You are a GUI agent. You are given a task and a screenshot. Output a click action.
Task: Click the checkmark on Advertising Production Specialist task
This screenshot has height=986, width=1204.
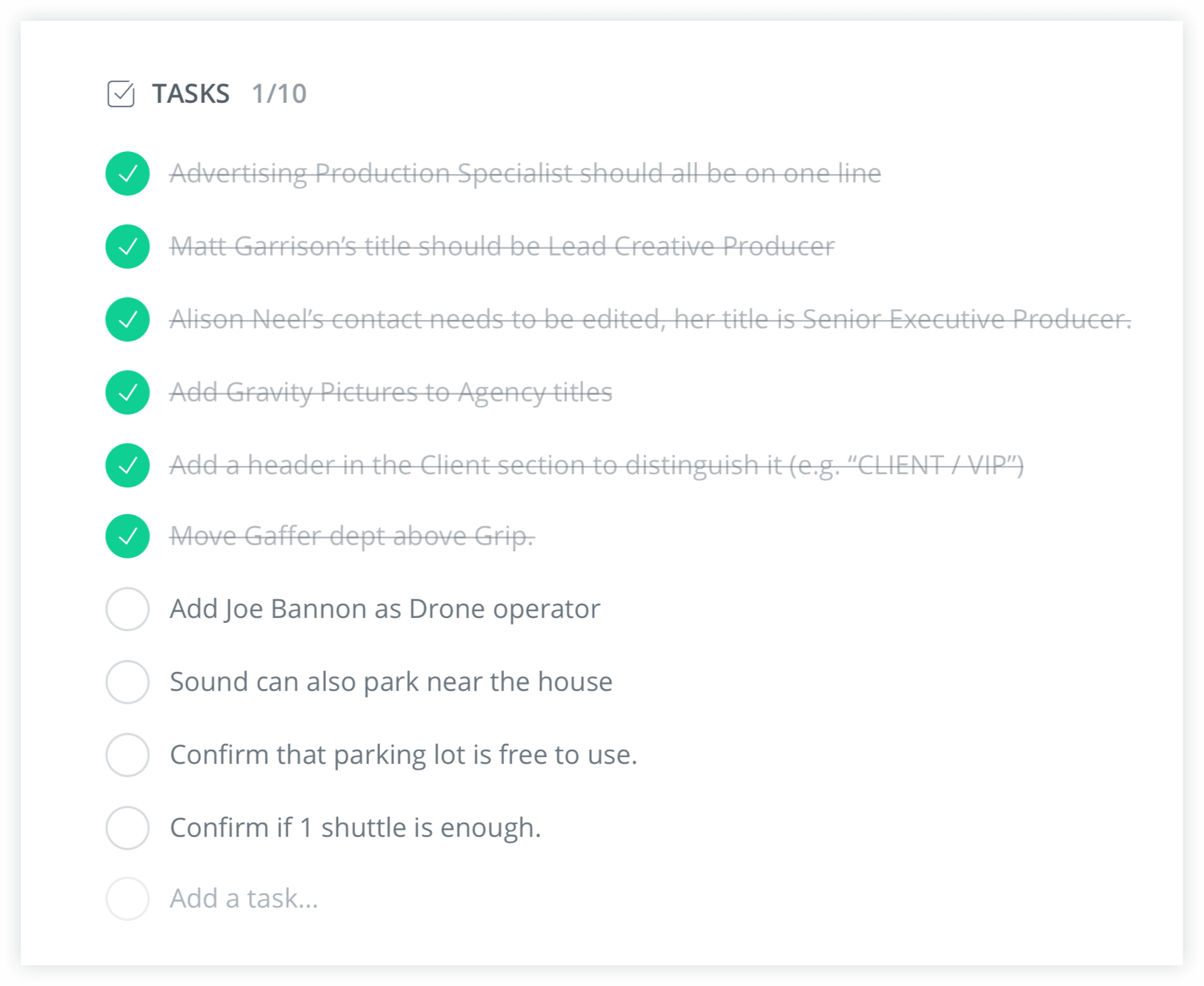[x=127, y=174]
